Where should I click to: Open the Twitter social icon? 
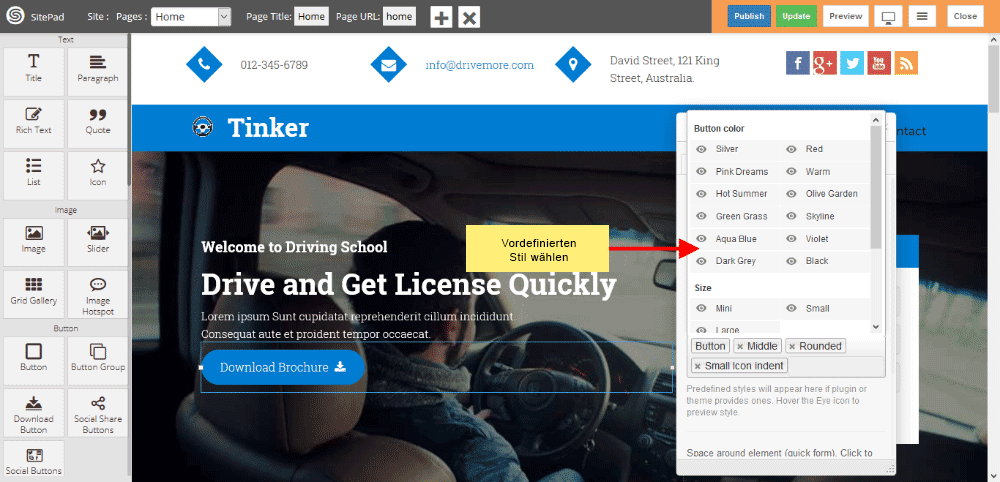852,63
